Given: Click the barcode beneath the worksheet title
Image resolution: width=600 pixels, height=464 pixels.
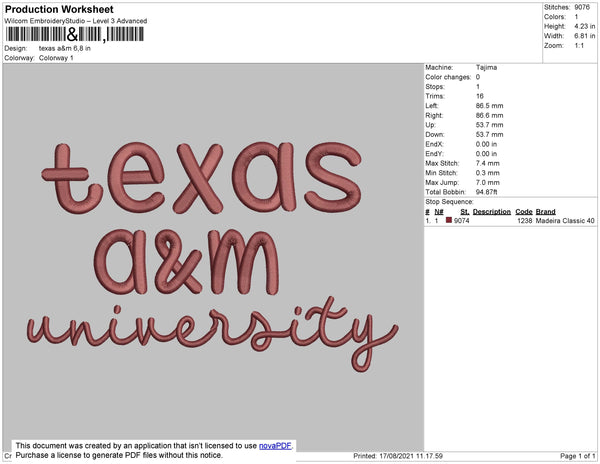Looking at the screenshot, I should pos(75,34).
